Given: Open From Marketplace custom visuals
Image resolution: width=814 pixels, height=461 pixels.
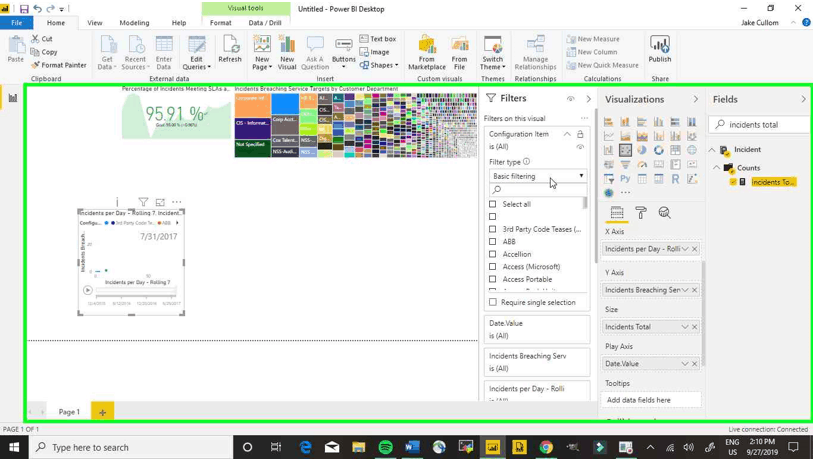Looking at the screenshot, I should [x=427, y=53].
